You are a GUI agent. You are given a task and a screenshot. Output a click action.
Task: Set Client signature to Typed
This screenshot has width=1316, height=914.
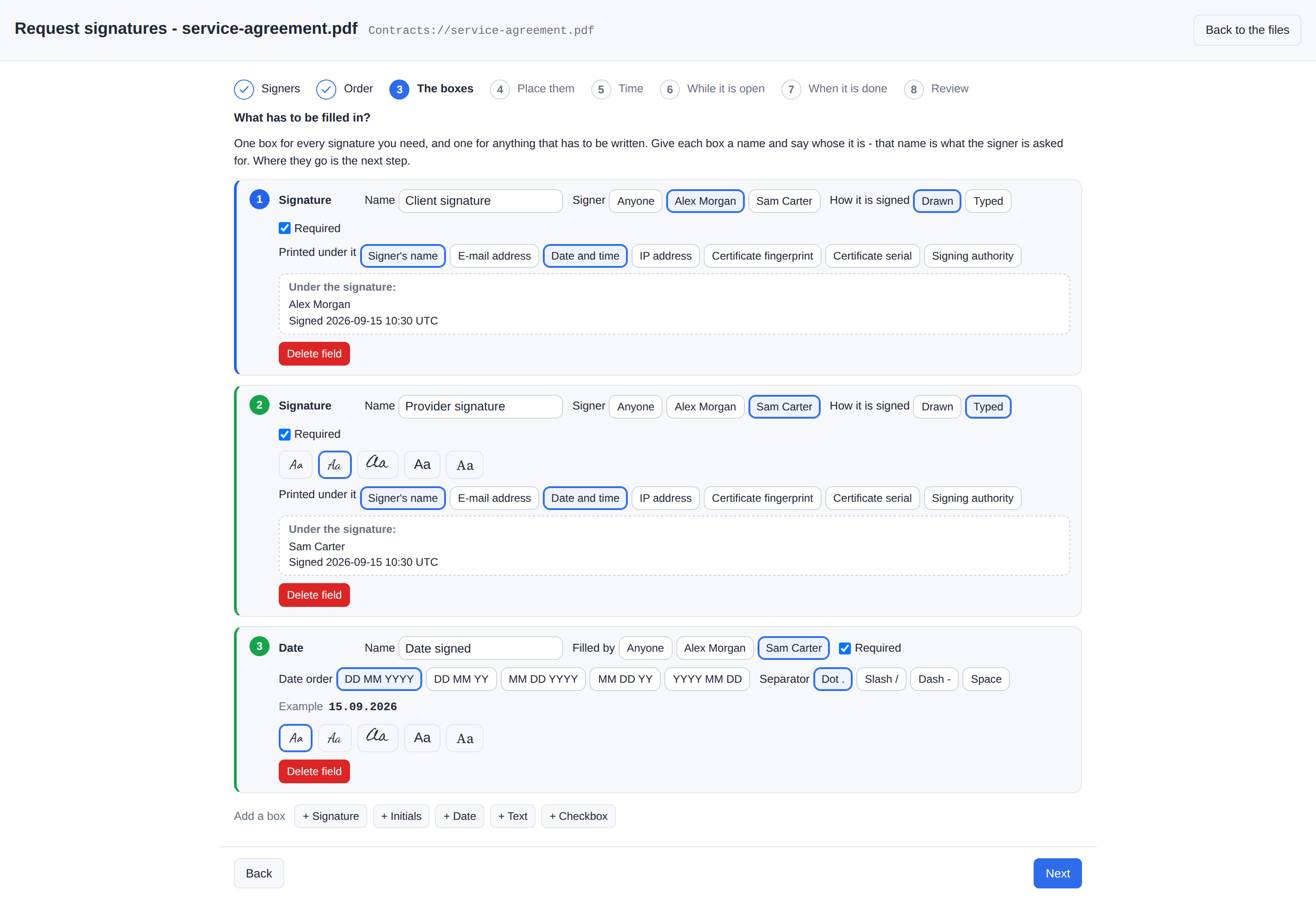(x=988, y=201)
